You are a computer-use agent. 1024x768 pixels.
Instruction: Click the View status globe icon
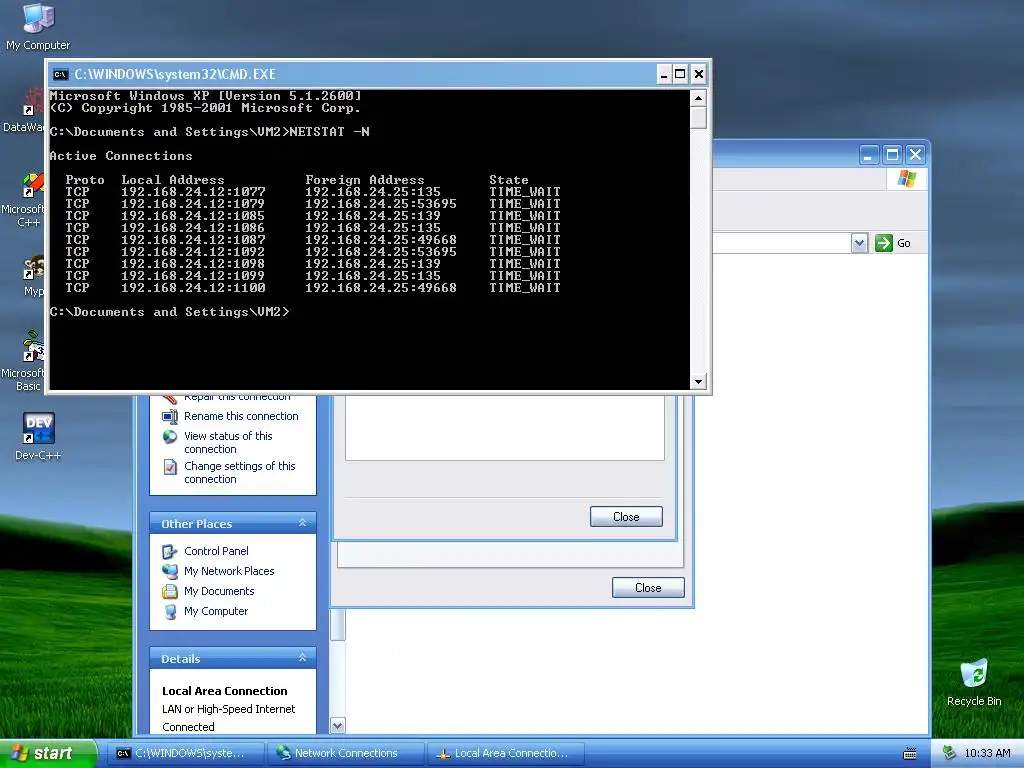(x=170, y=437)
